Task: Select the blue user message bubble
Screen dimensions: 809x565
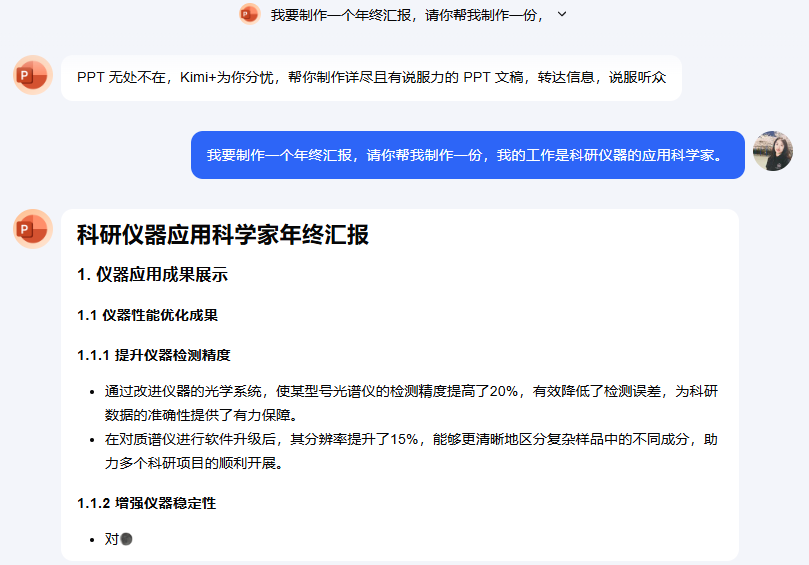Action: (x=467, y=155)
